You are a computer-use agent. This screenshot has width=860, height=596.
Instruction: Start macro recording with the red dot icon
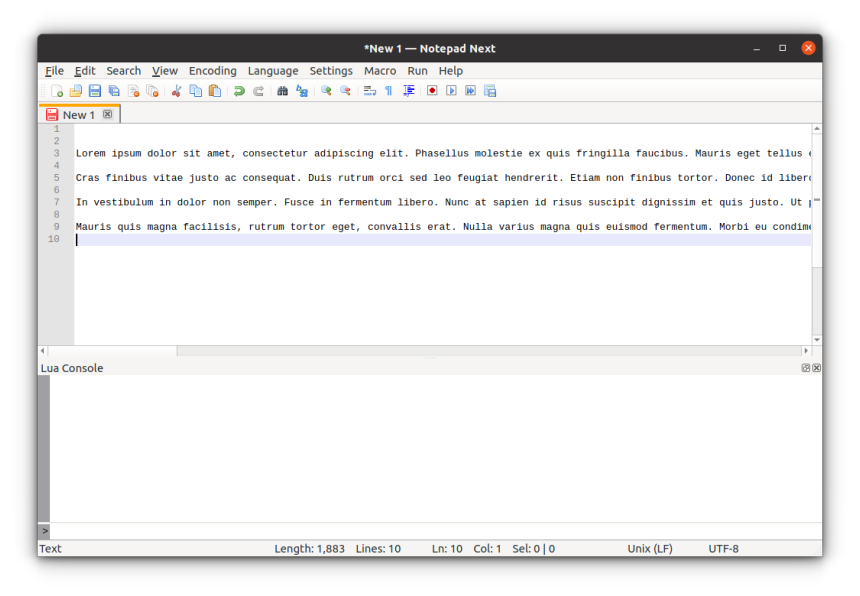point(430,90)
